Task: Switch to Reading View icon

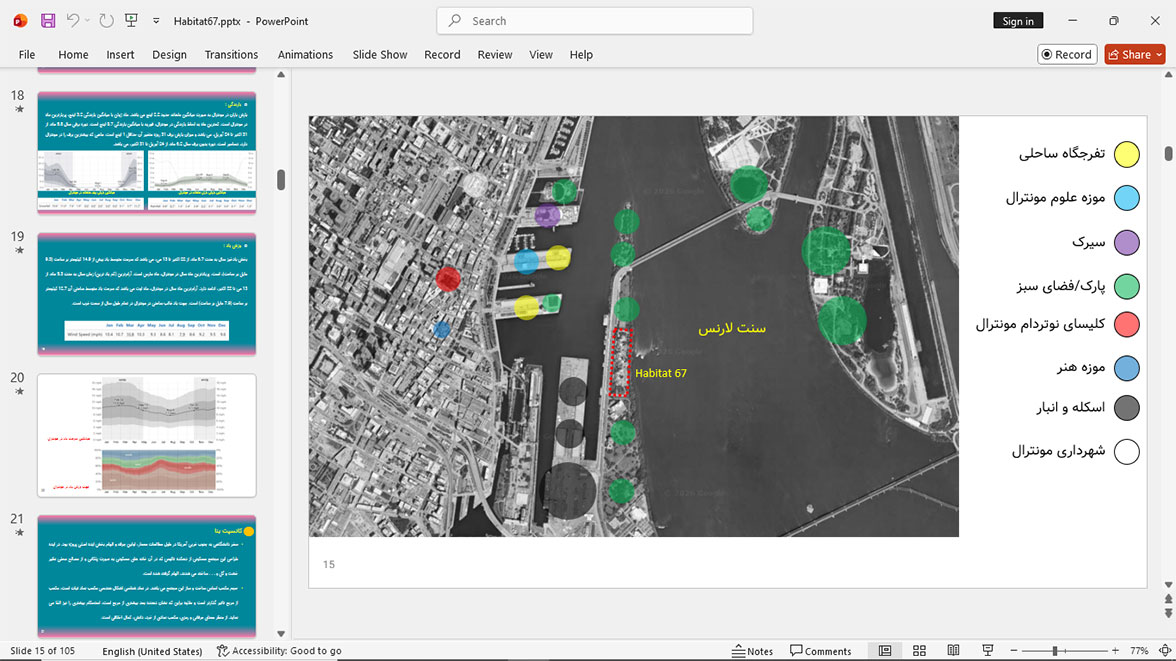Action: click(953, 650)
